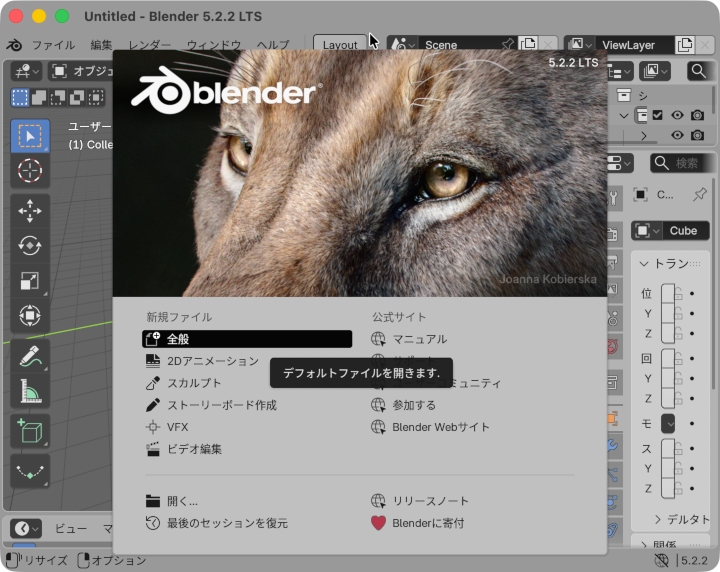Click the curve tool below Add Cube

click(x=30, y=471)
